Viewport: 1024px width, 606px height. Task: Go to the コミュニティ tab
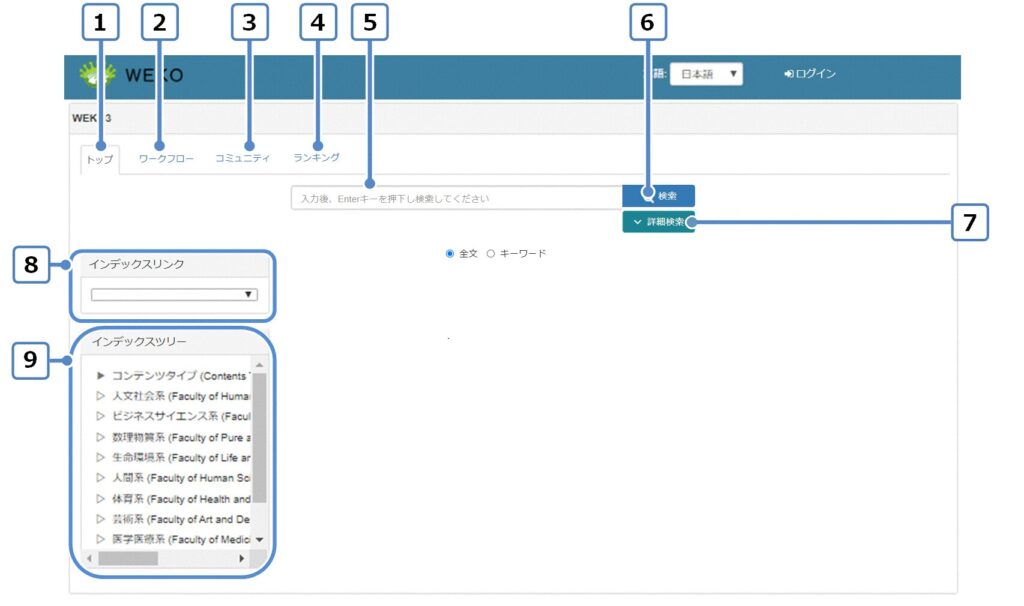point(243,158)
